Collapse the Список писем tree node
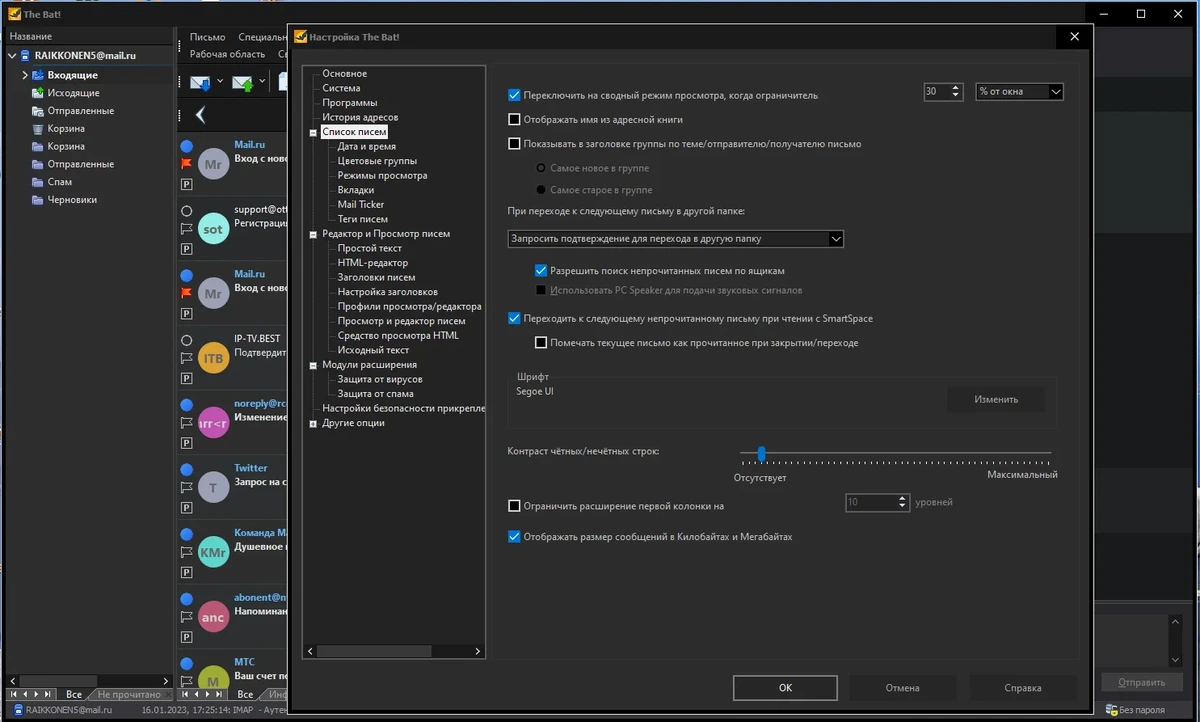This screenshot has width=1200, height=722. pos(313,132)
